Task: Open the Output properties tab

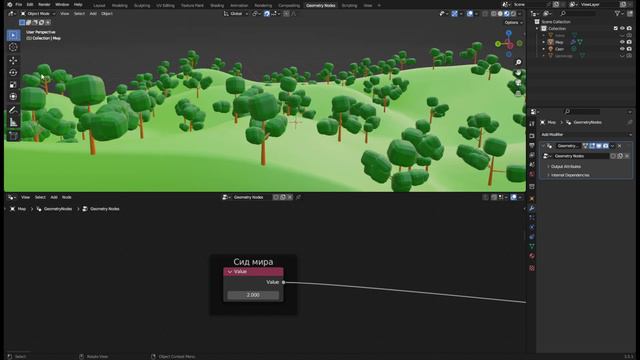Action: (532, 145)
